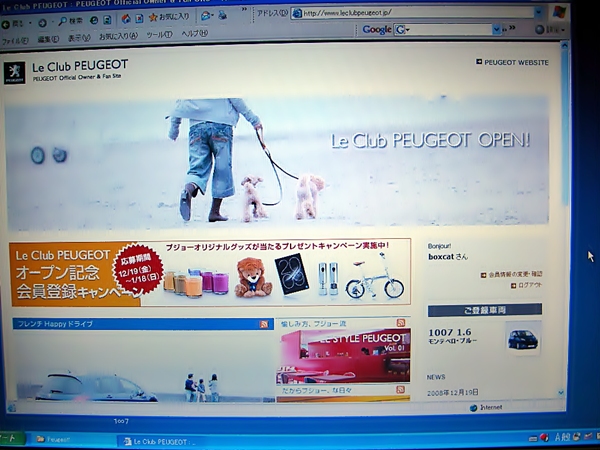
Task: Click the 'boxcat' username text
Action: [x=441, y=257]
